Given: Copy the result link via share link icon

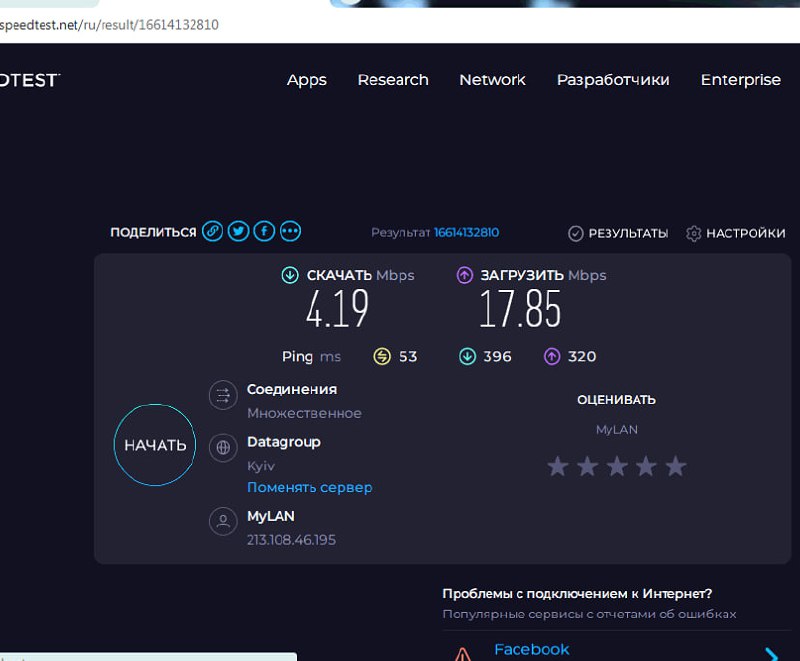Looking at the screenshot, I should tap(212, 231).
